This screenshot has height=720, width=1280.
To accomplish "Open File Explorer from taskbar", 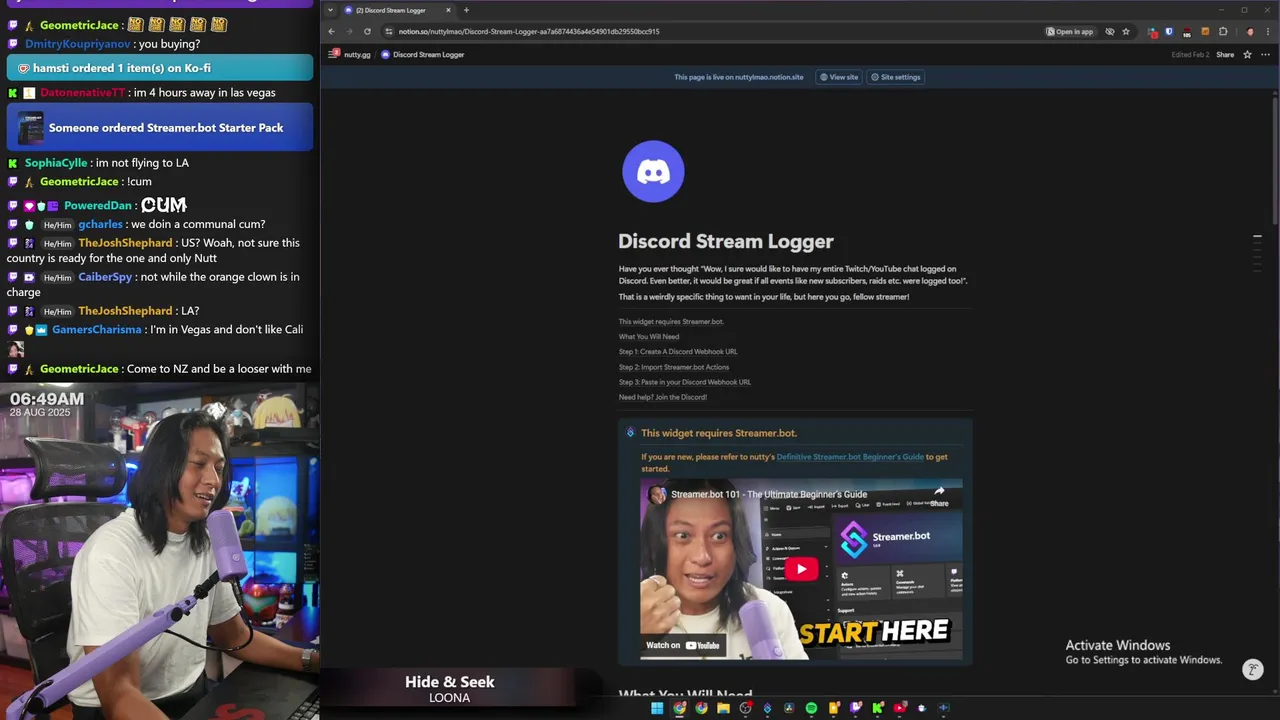I will 723,708.
